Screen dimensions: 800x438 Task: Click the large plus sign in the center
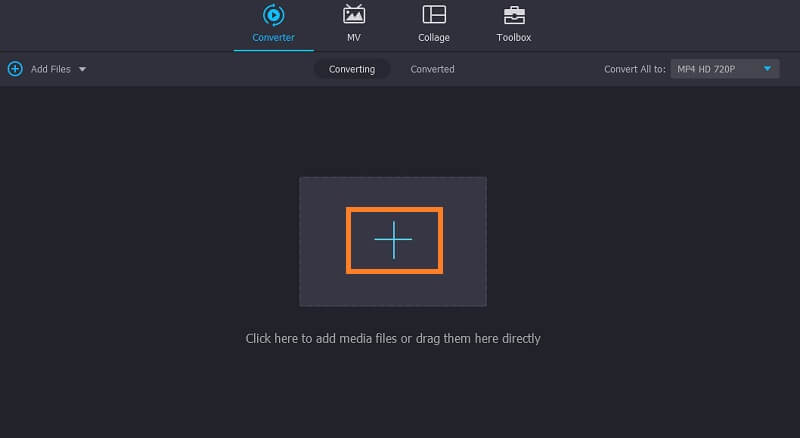click(393, 241)
